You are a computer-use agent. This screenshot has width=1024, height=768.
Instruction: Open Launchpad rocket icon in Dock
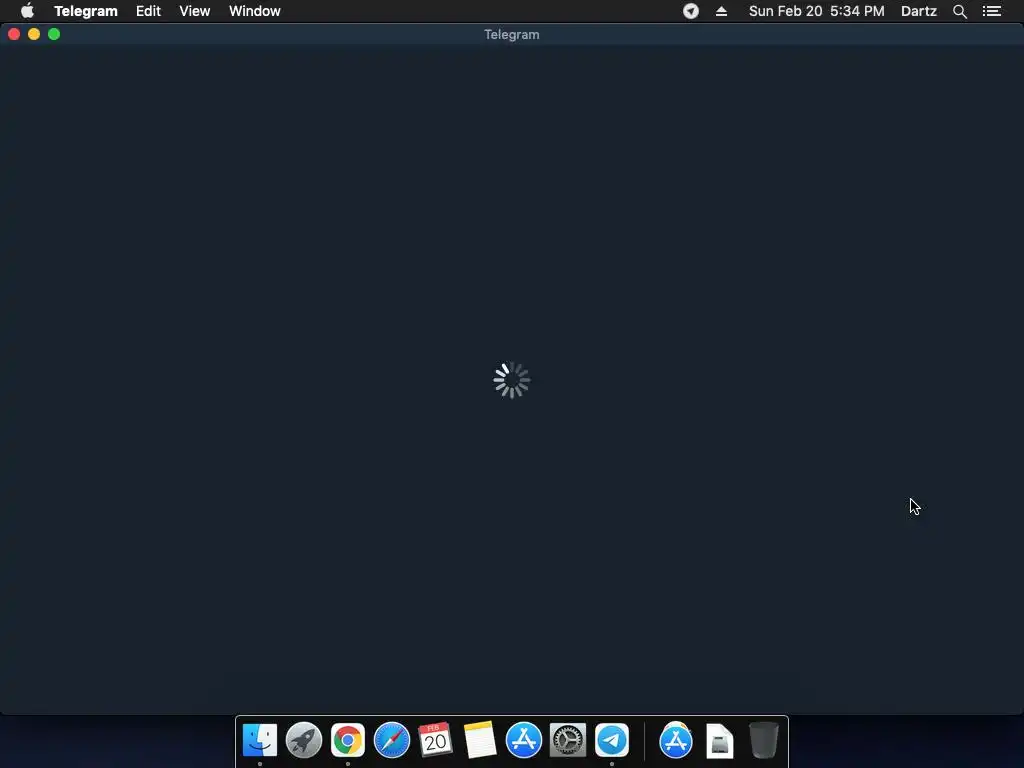click(x=304, y=740)
